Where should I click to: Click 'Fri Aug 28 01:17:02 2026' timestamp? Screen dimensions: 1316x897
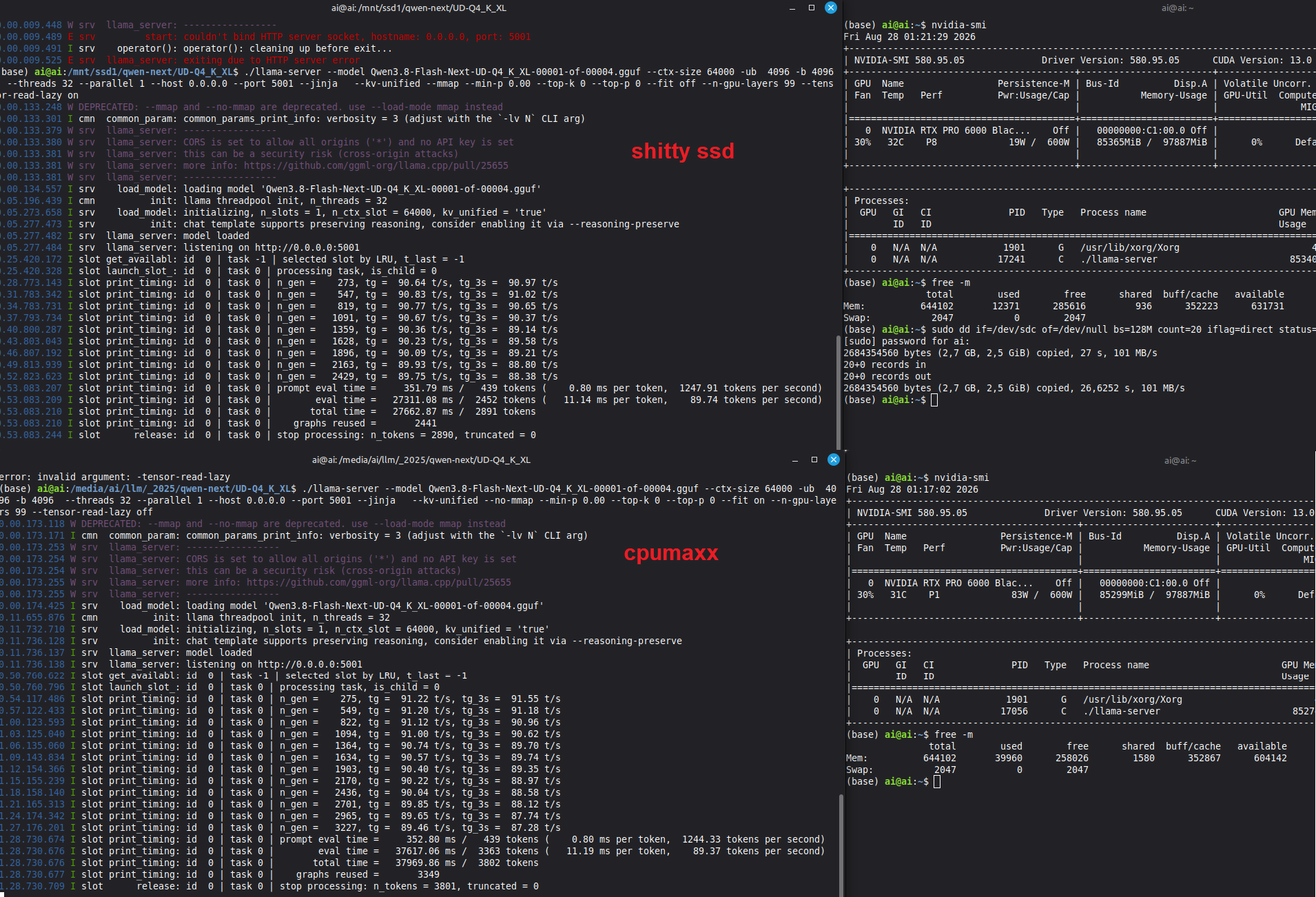(x=912, y=489)
